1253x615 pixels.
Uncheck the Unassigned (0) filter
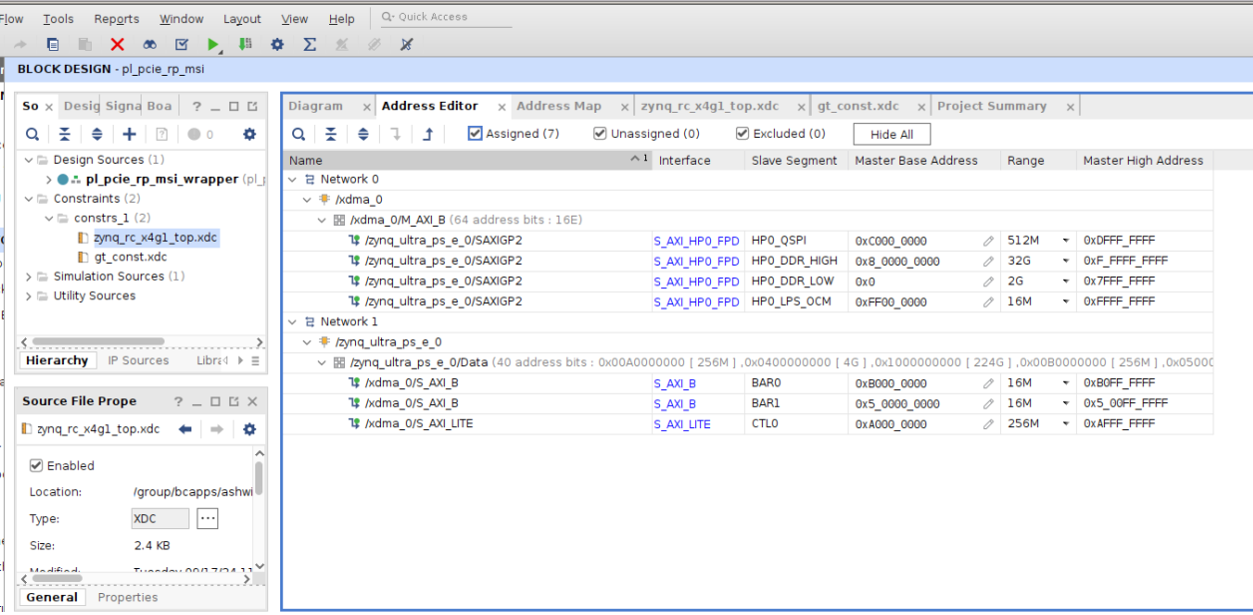[x=600, y=133]
